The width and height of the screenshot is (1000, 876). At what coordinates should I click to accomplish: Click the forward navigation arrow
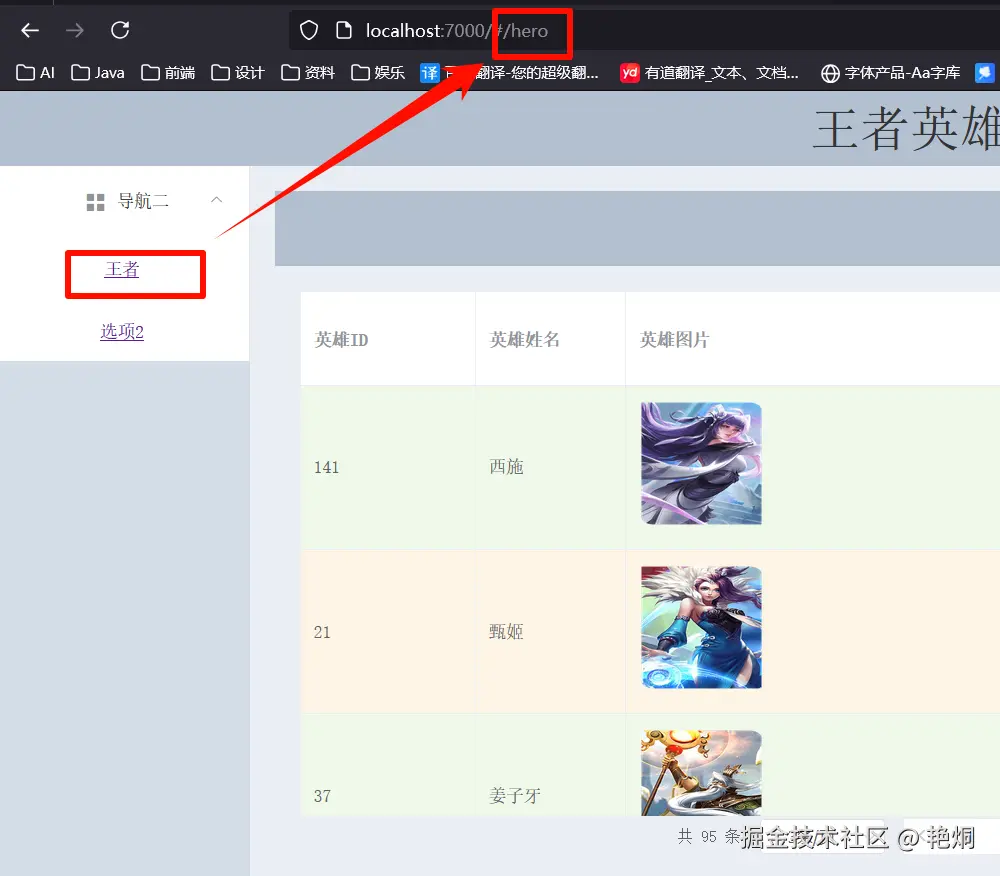[74, 30]
